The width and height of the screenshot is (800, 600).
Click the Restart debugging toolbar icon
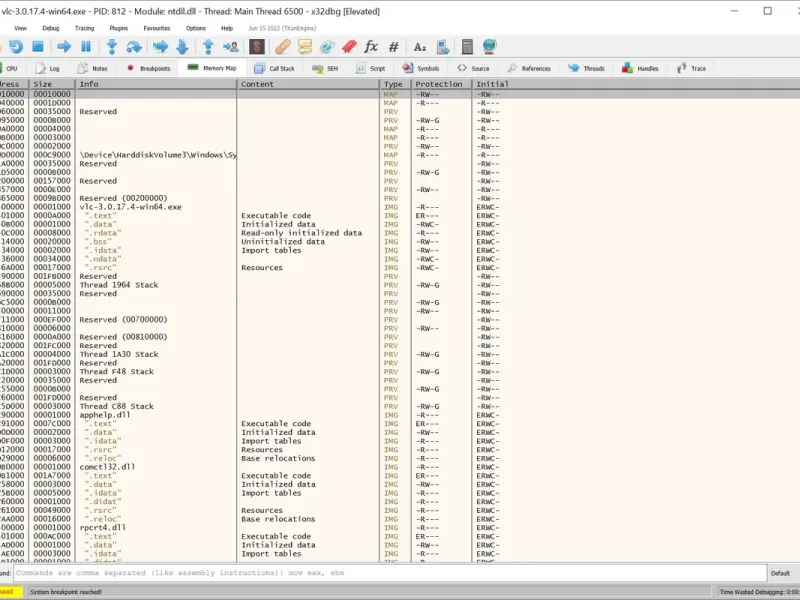(x=16, y=47)
